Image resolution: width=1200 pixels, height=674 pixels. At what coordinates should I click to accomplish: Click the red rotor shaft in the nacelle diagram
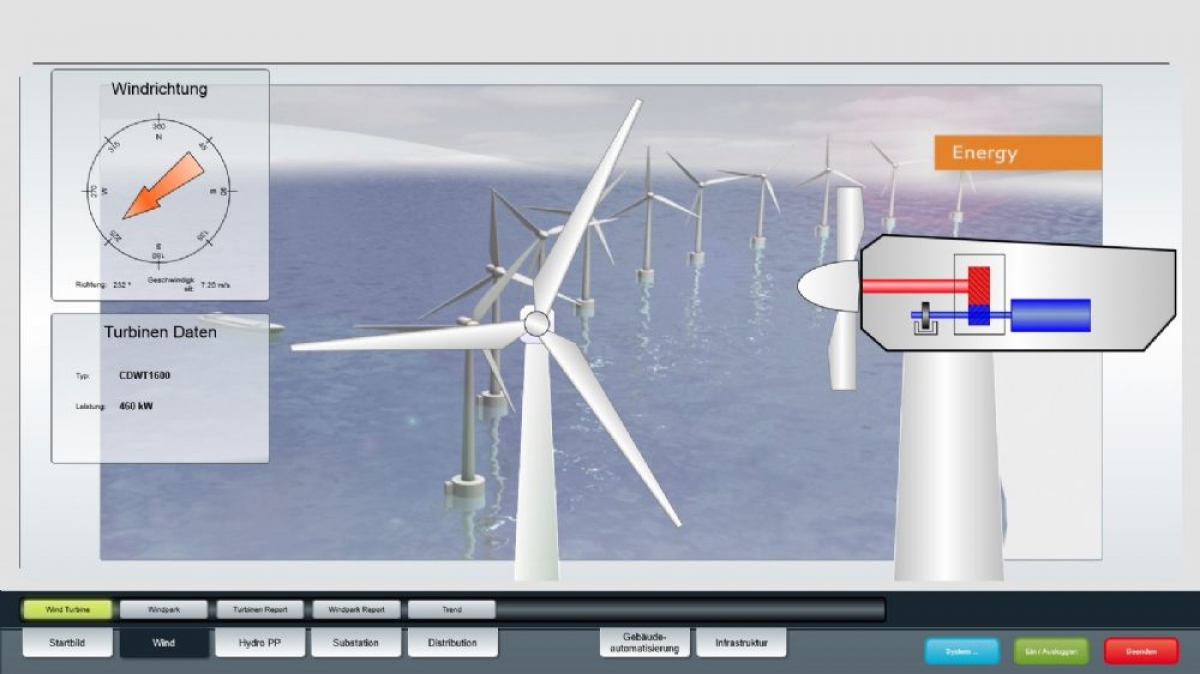915,286
